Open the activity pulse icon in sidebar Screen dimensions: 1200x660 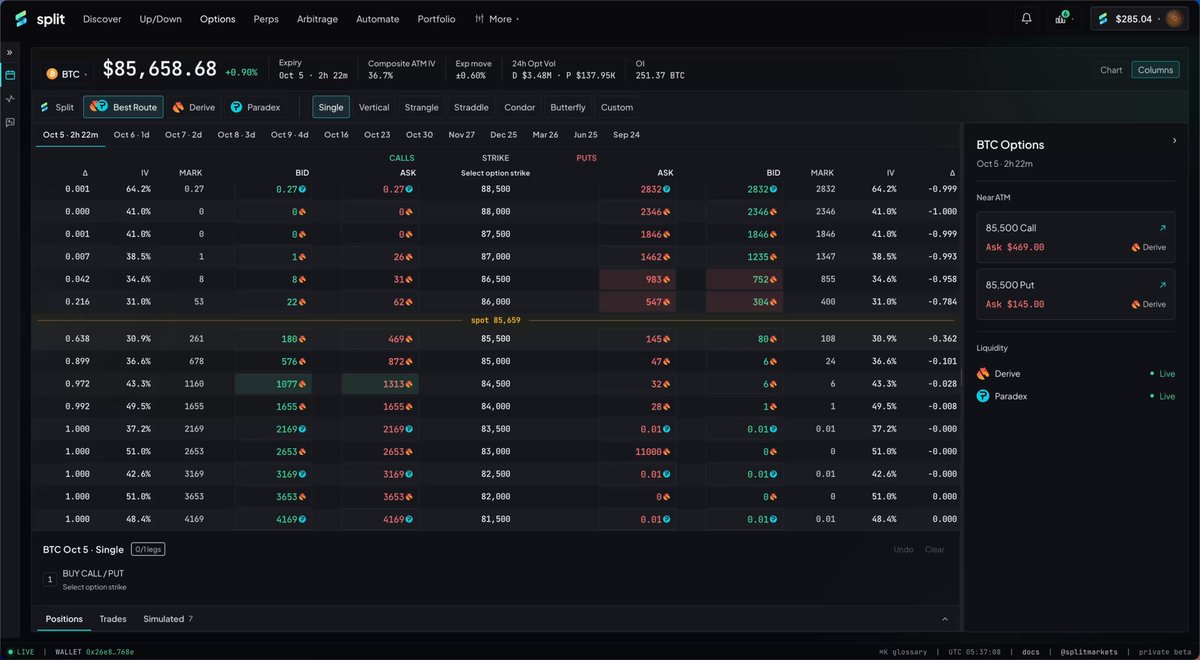tap(10, 99)
